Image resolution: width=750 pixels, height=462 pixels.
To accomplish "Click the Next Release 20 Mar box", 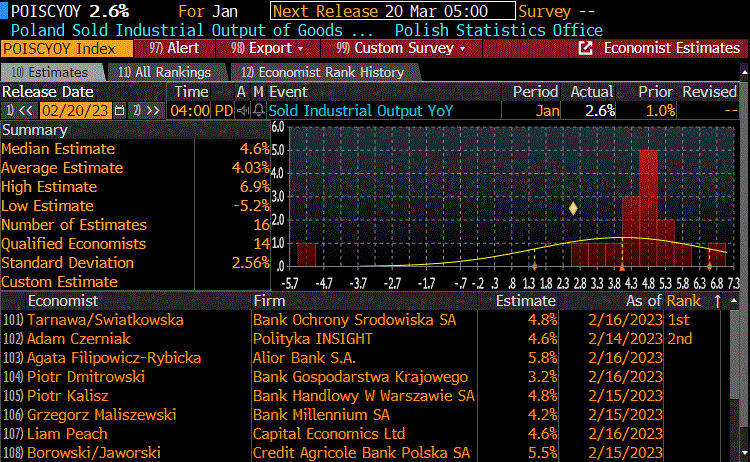I will point(393,11).
